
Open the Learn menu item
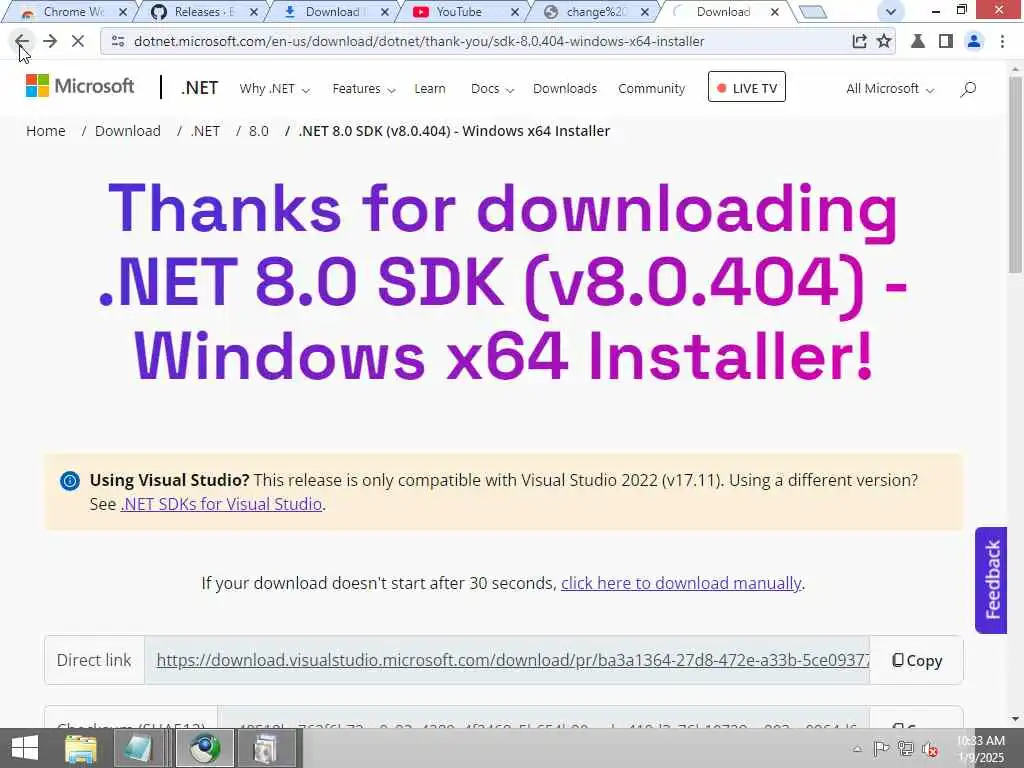pos(430,88)
